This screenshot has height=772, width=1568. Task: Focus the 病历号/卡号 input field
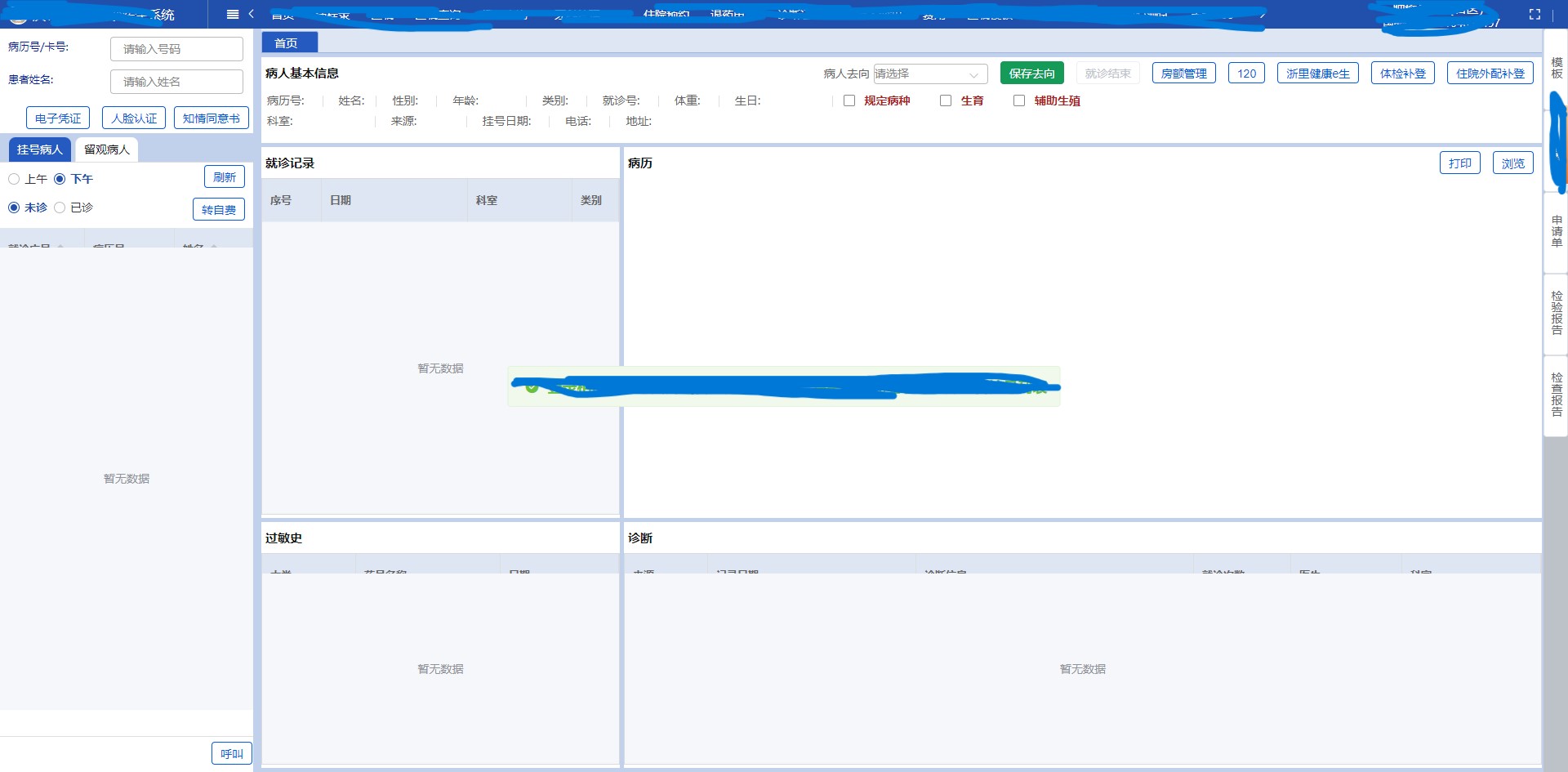(x=177, y=49)
